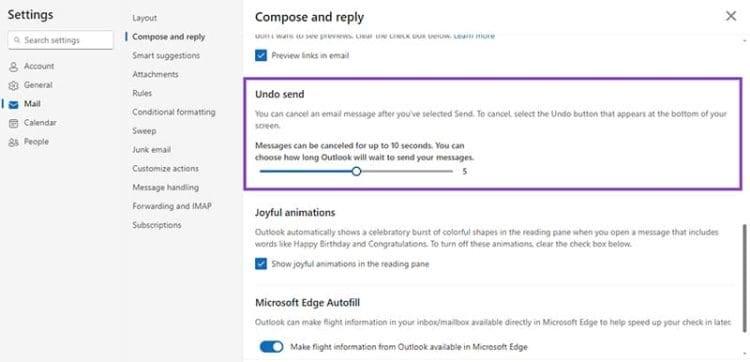Turn off flight information Edge toggle

pyautogui.click(x=271, y=347)
